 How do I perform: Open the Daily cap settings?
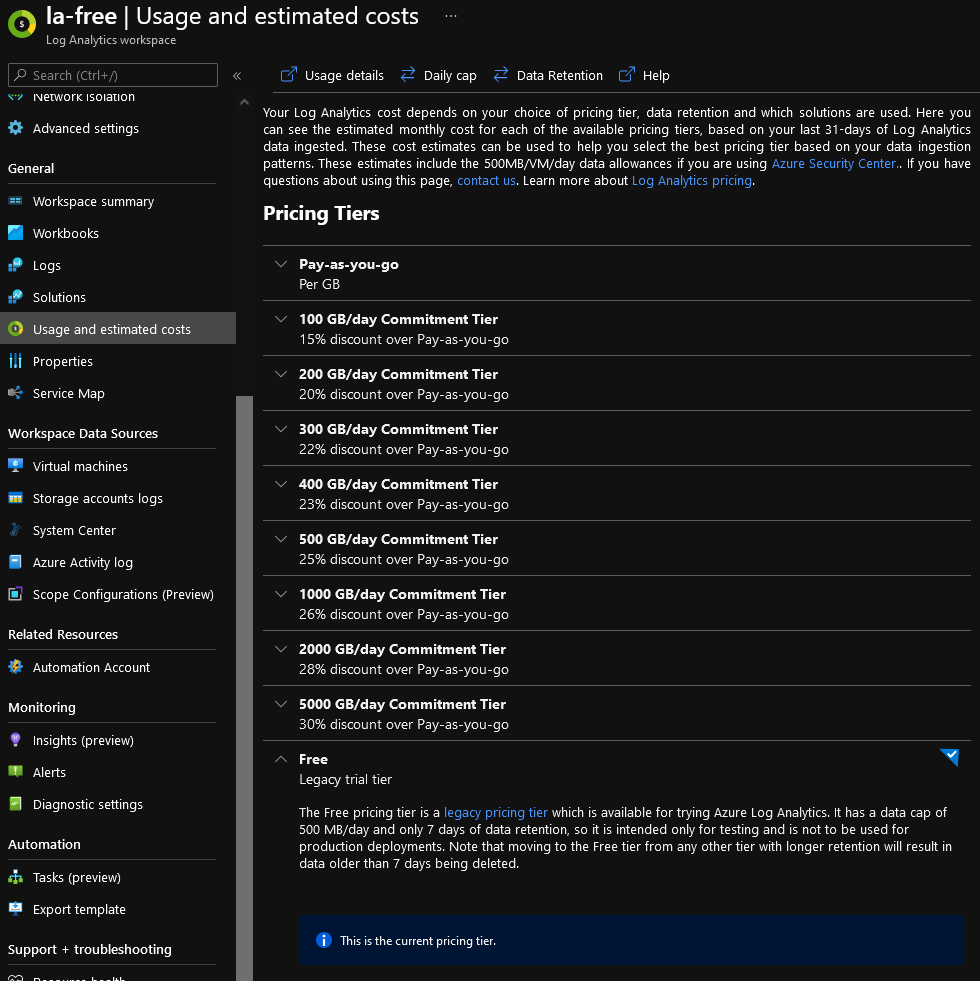click(x=439, y=75)
